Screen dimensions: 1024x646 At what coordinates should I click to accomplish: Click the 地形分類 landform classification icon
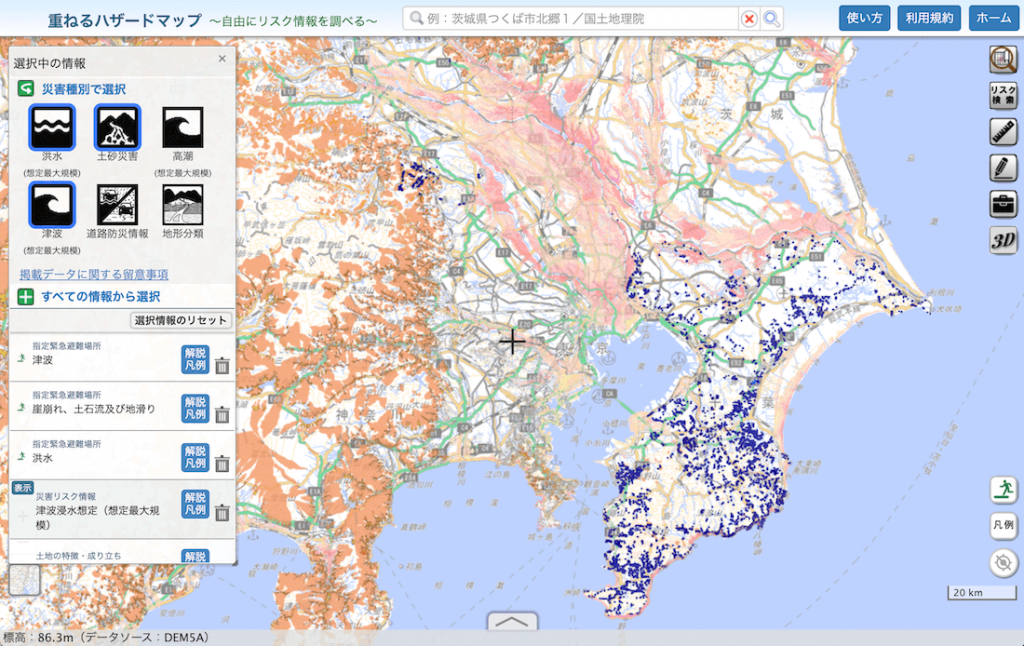tap(182, 204)
